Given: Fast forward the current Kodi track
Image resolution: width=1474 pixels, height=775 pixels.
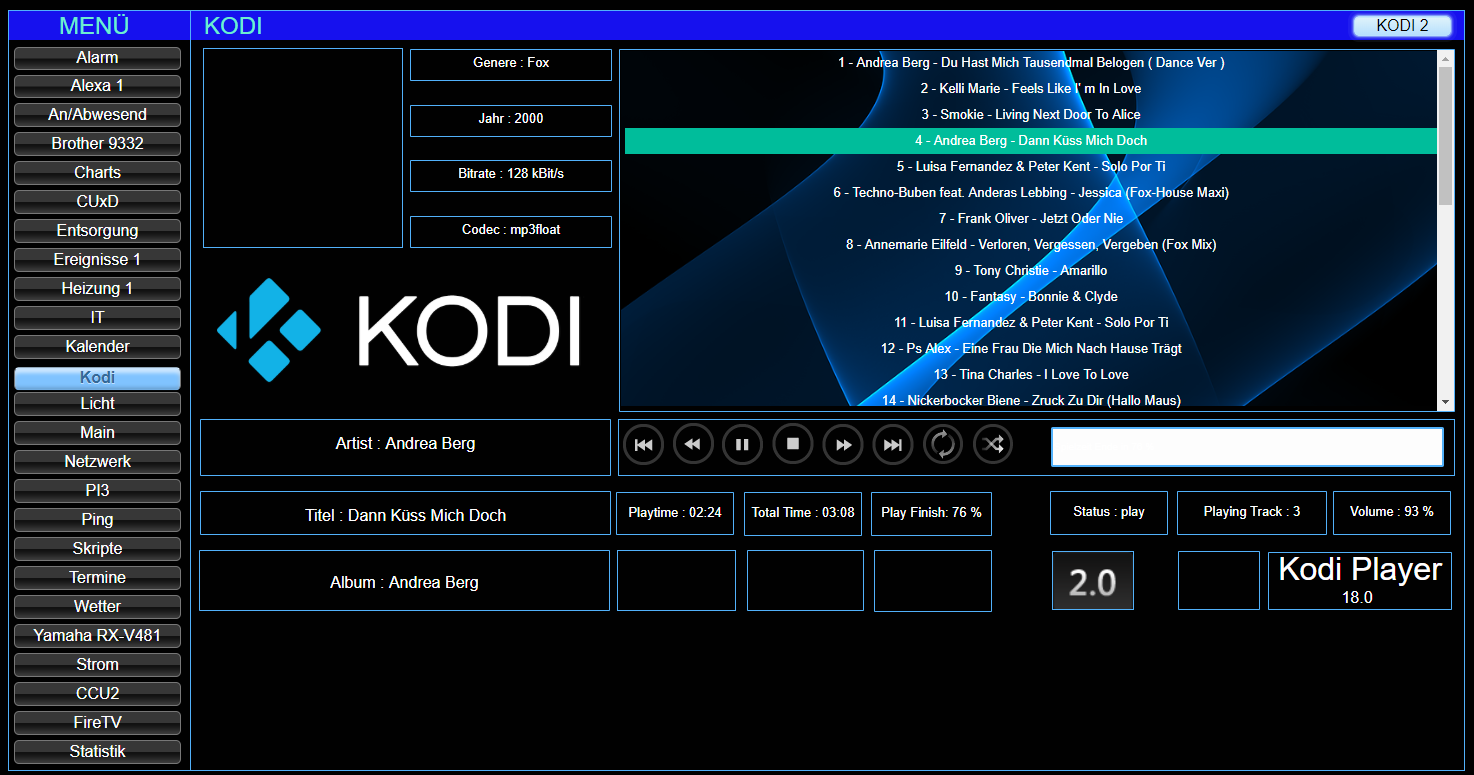Looking at the screenshot, I should pos(843,444).
